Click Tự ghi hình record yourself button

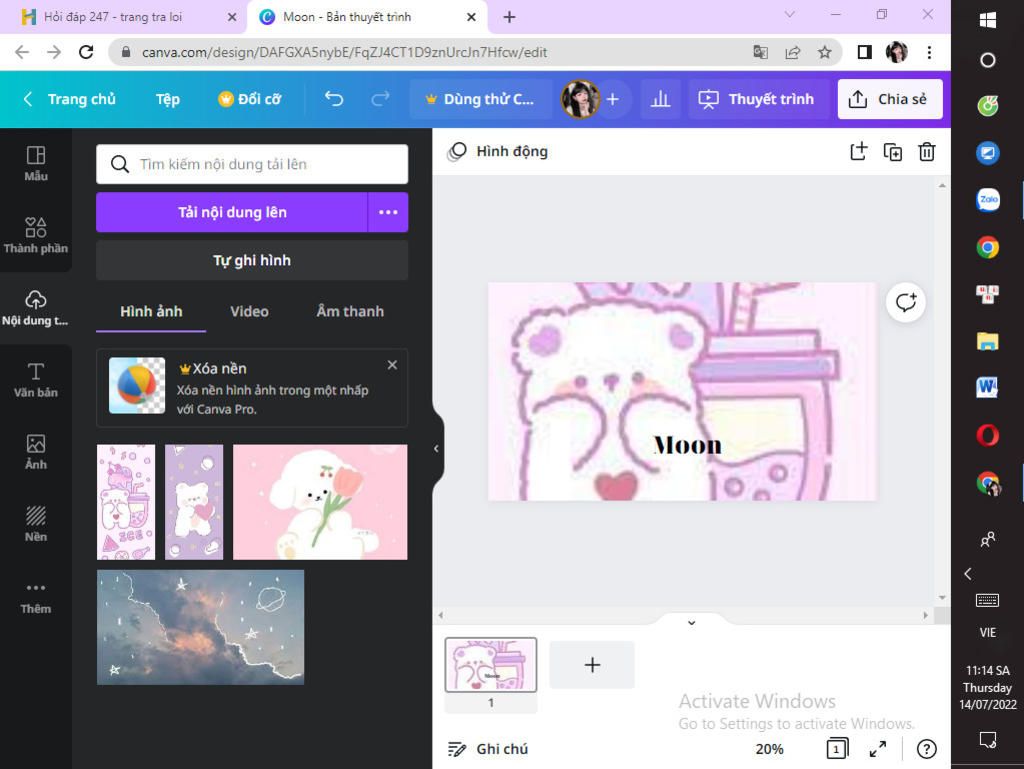pyautogui.click(x=252, y=260)
